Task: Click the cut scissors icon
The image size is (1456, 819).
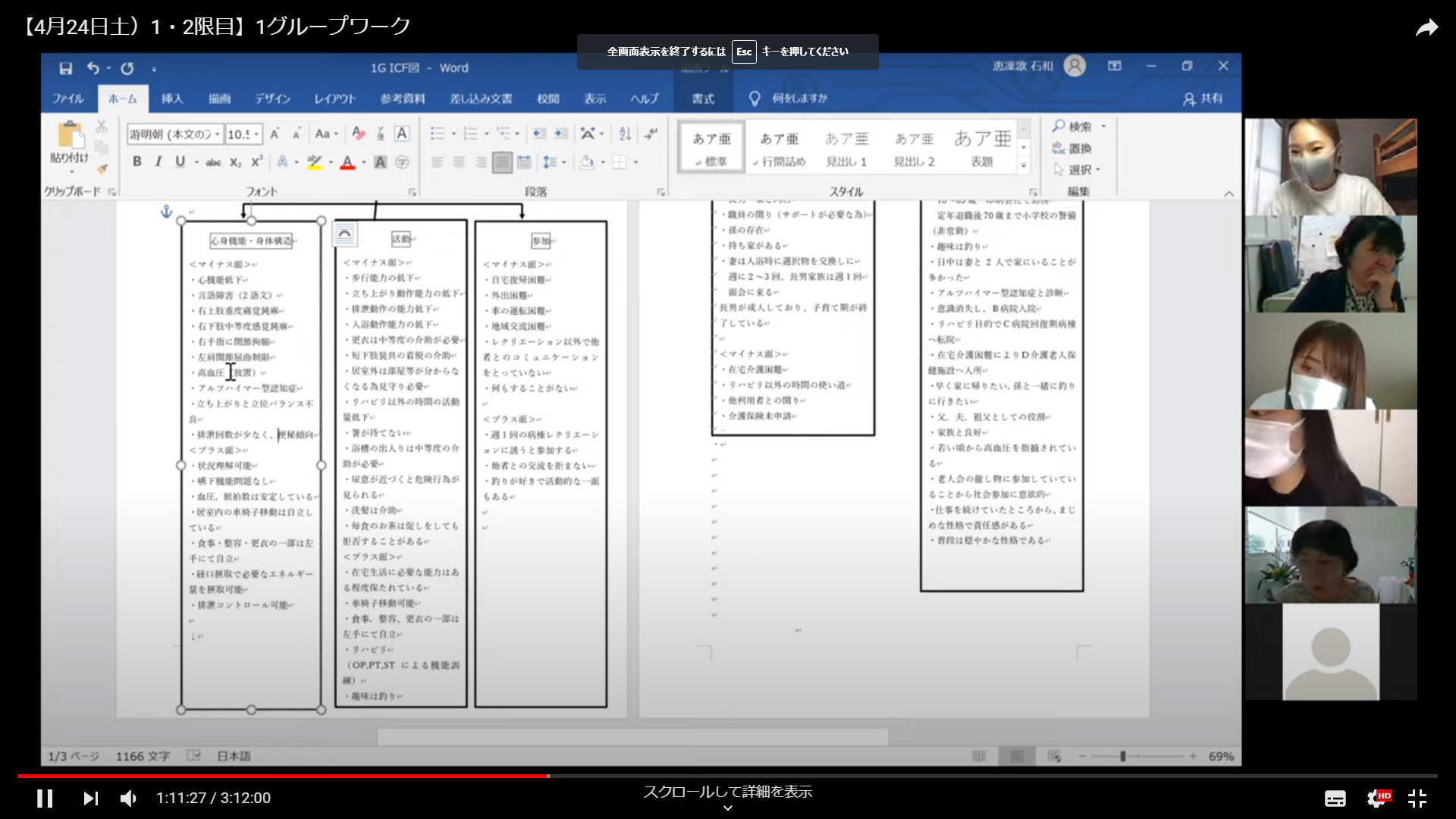Action: tap(102, 127)
